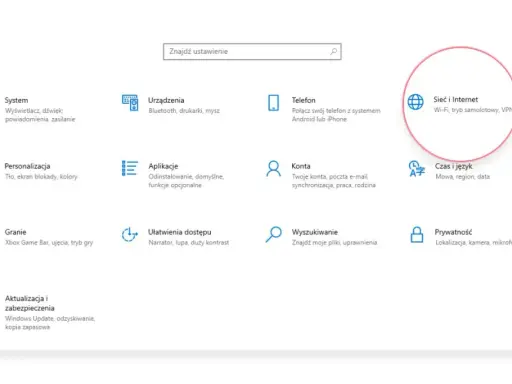
Task: Open Wyszukiwanie settings title
Action: coord(315,232)
